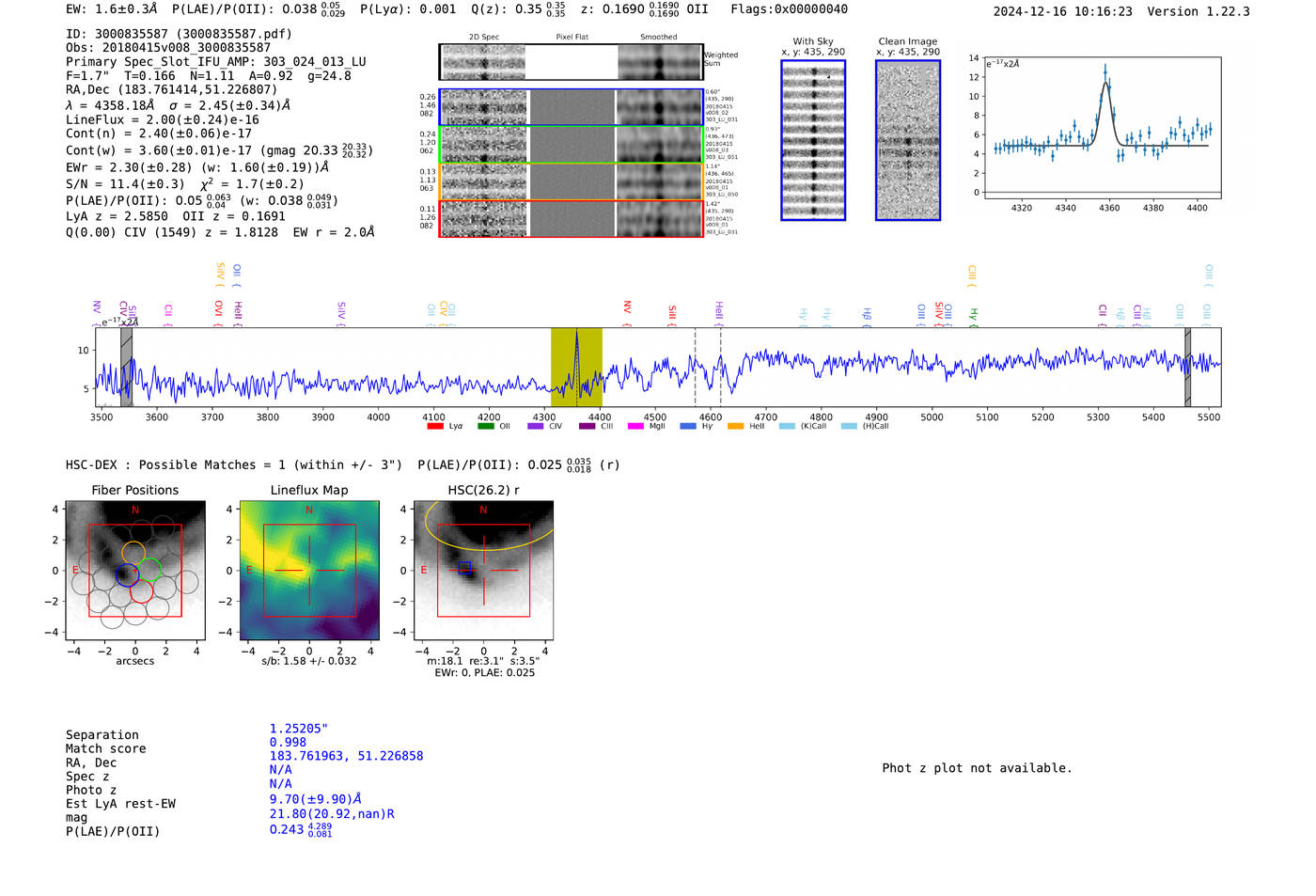
Task: Click the Flags:0x00000040 text
Action: tap(789, 9)
